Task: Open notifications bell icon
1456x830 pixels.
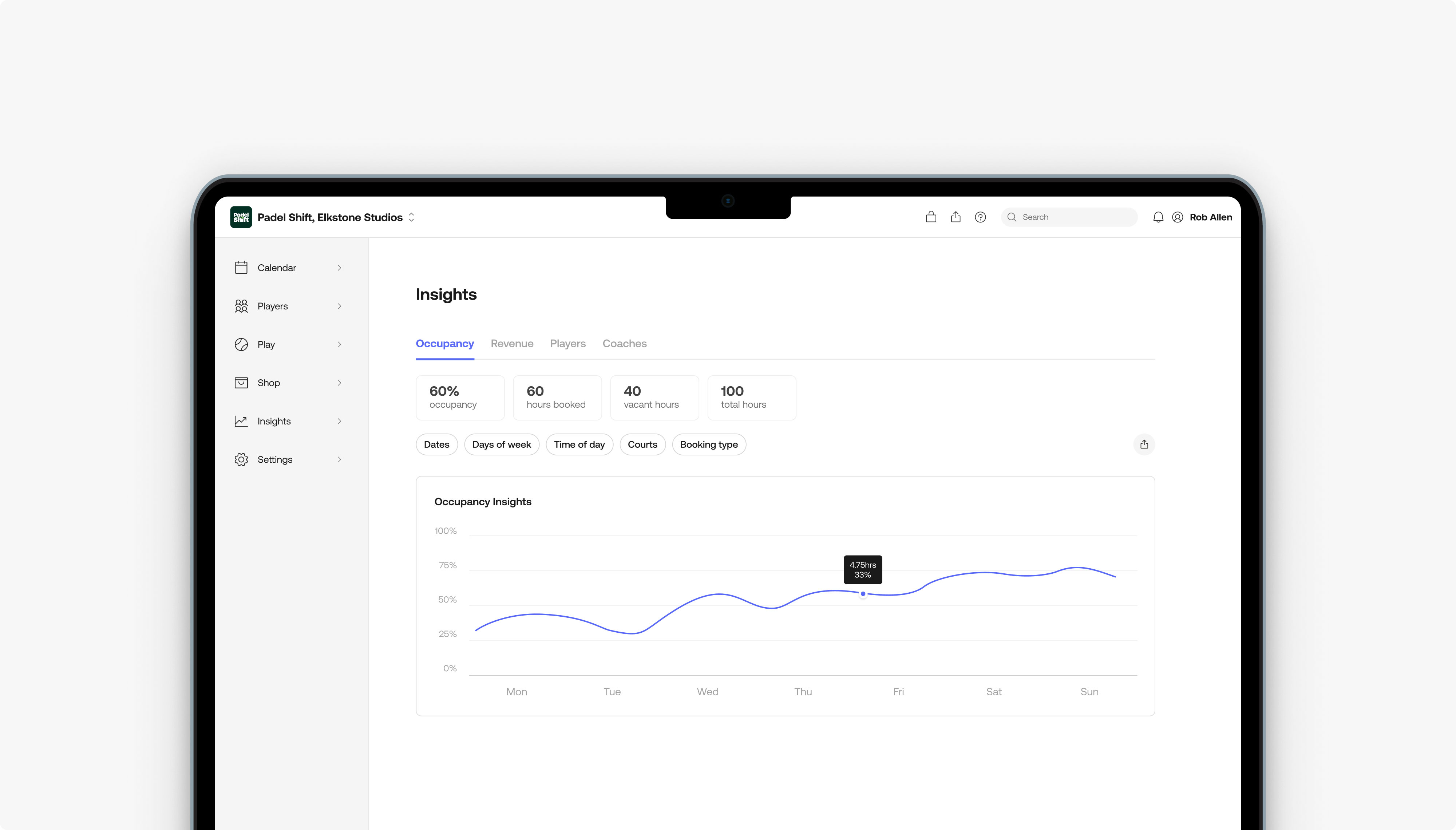Action: point(1158,217)
